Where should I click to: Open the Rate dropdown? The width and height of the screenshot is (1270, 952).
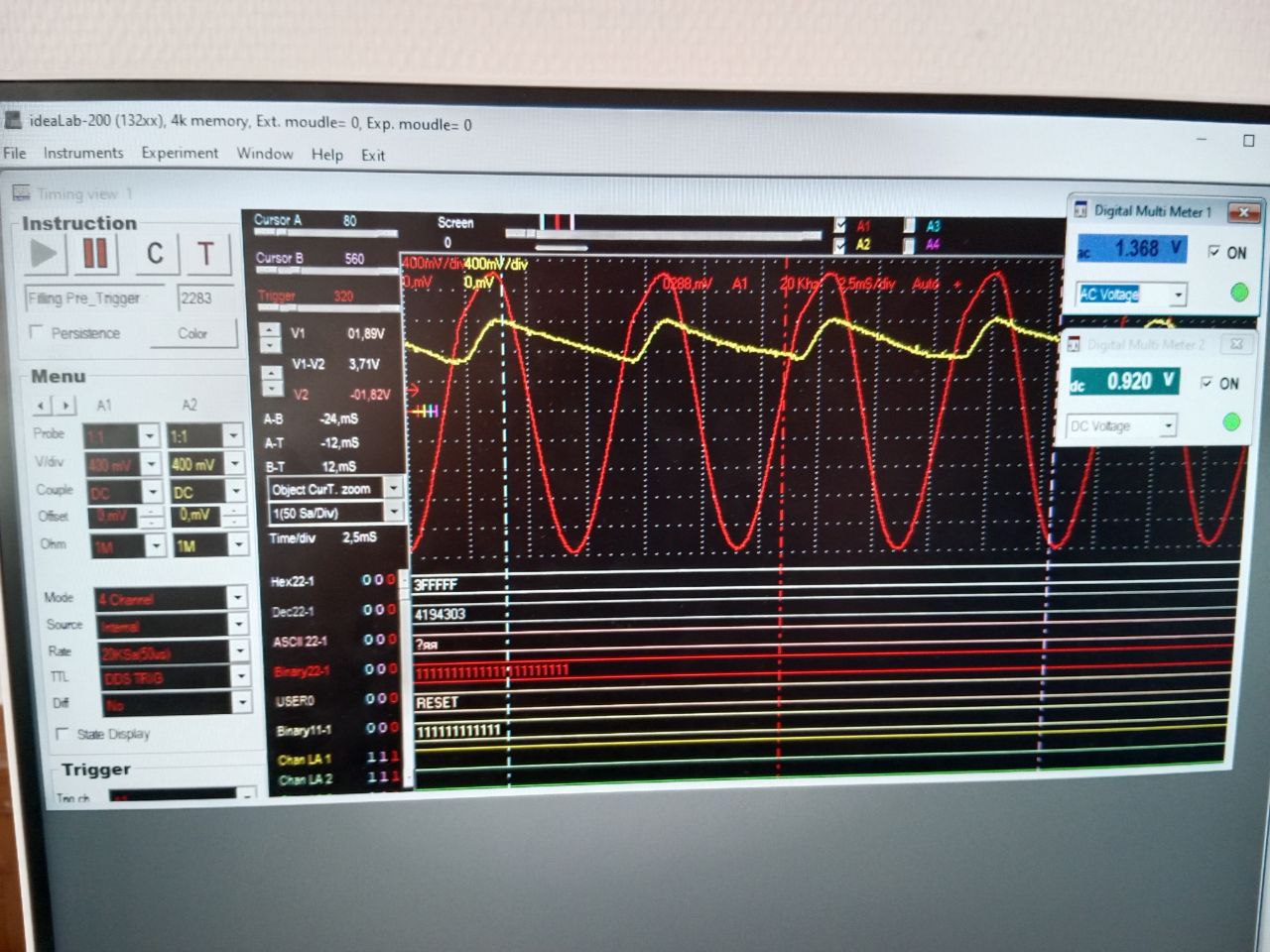coord(240,651)
